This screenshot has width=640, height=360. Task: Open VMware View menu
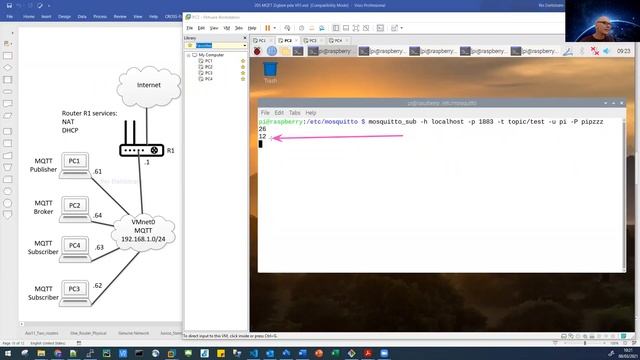point(214,28)
